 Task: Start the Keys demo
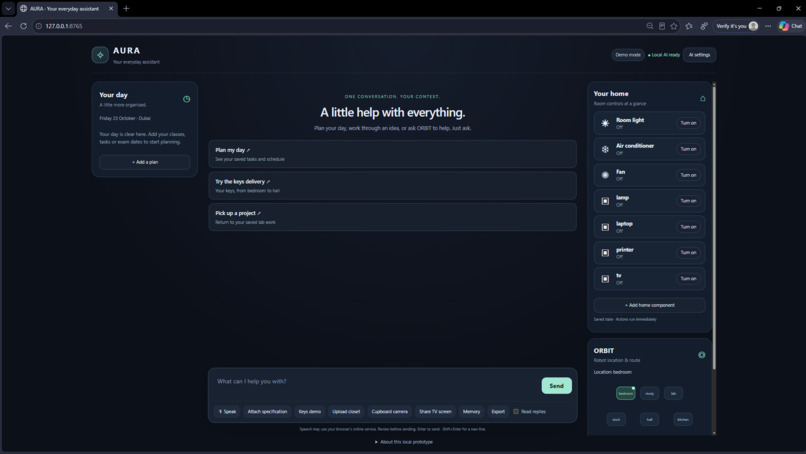(x=309, y=411)
